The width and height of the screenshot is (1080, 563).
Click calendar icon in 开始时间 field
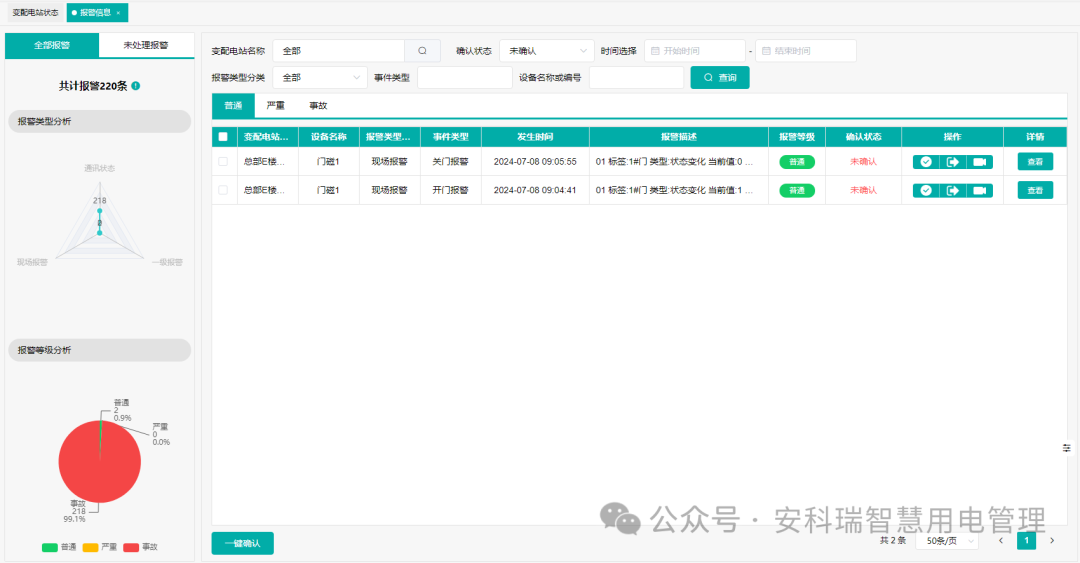click(x=655, y=51)
